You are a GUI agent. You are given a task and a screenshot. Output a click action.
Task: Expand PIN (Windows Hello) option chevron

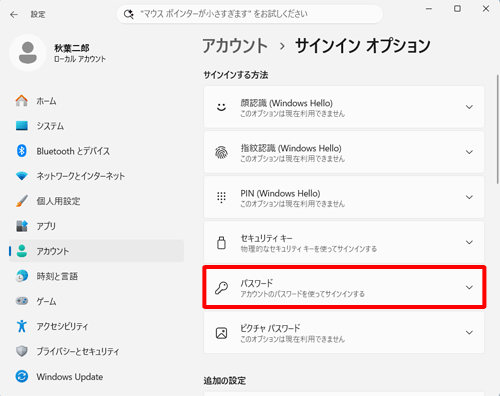(x=469, y=197)
